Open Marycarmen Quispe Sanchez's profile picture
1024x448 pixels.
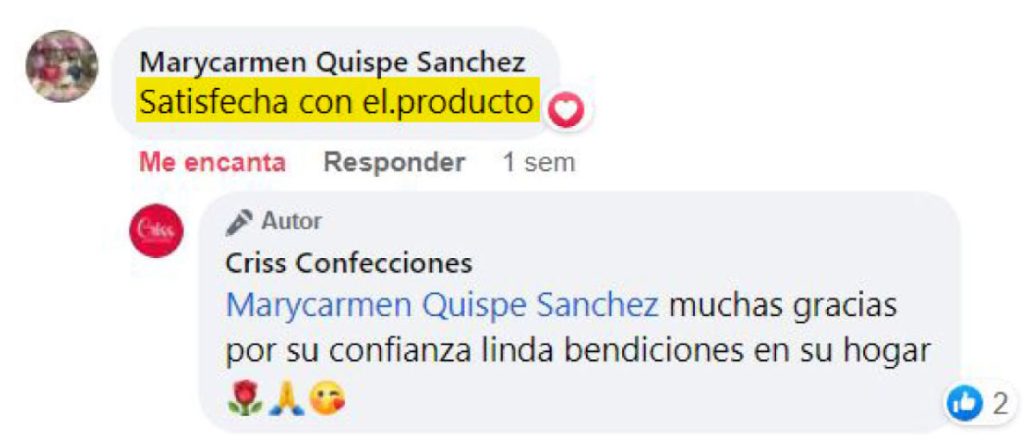(x=62, y=67)
